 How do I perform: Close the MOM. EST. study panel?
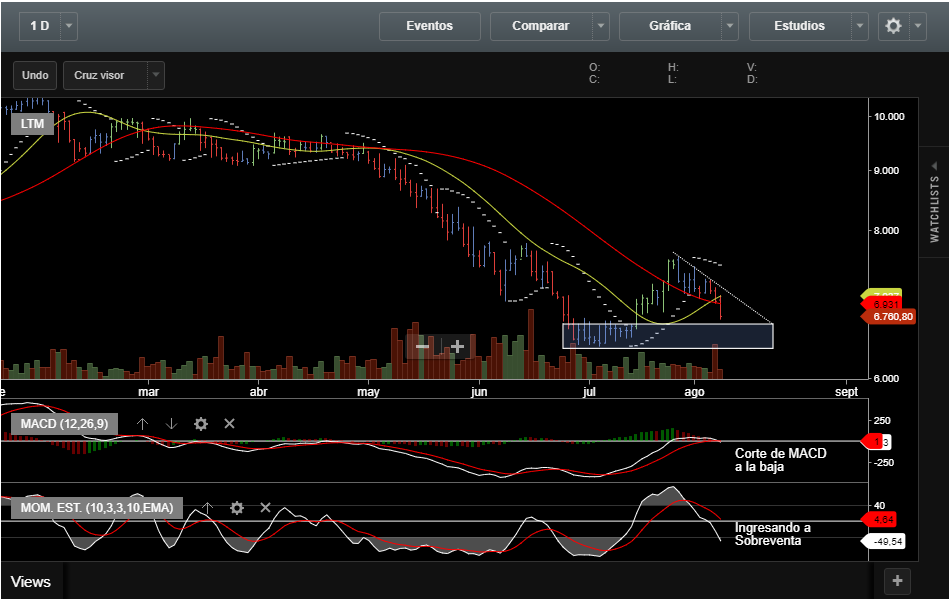[266, 508]
